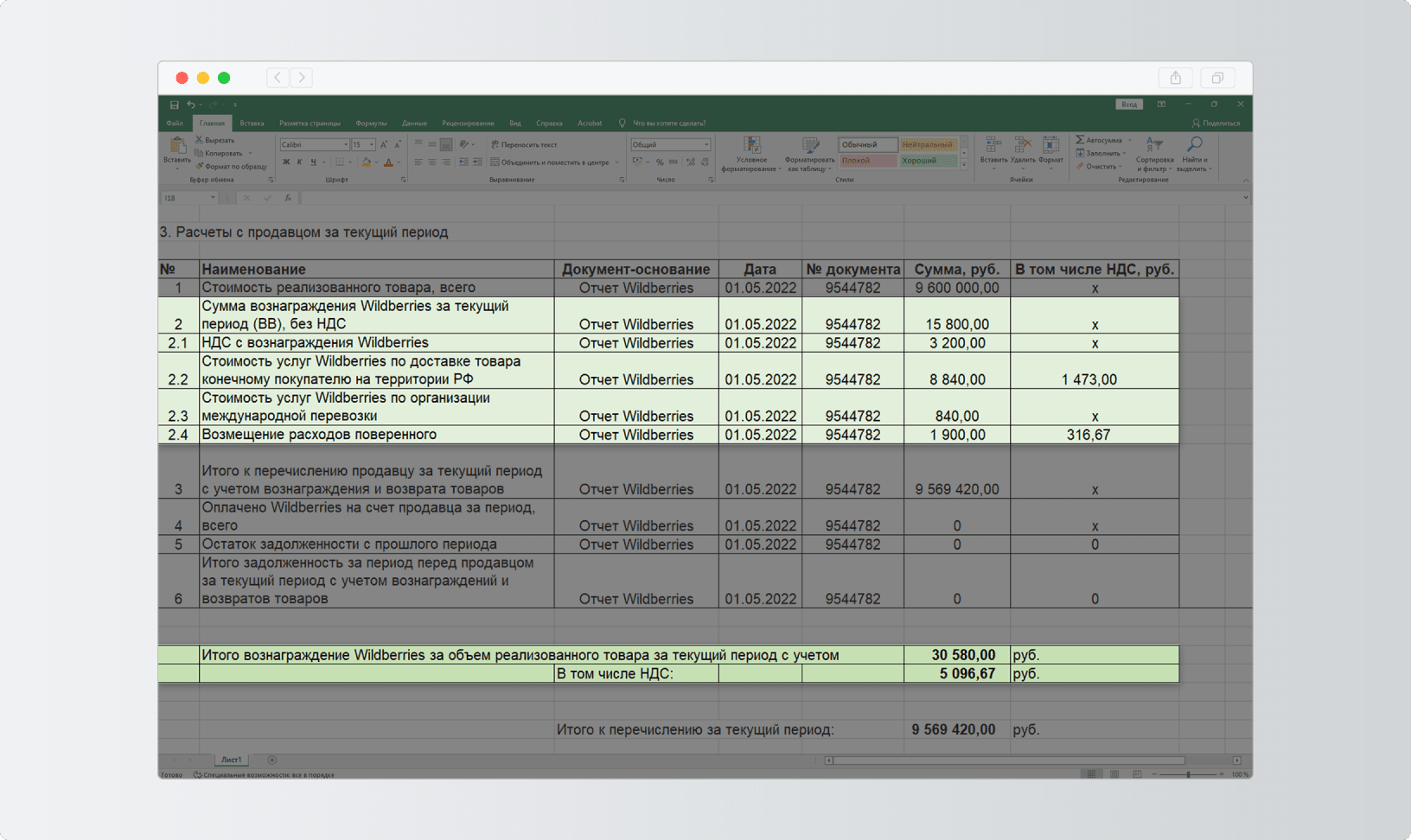This screenshot has width=1411, height=840.
Task: Apply the Плохой cell style
Action: click(867, 161)
